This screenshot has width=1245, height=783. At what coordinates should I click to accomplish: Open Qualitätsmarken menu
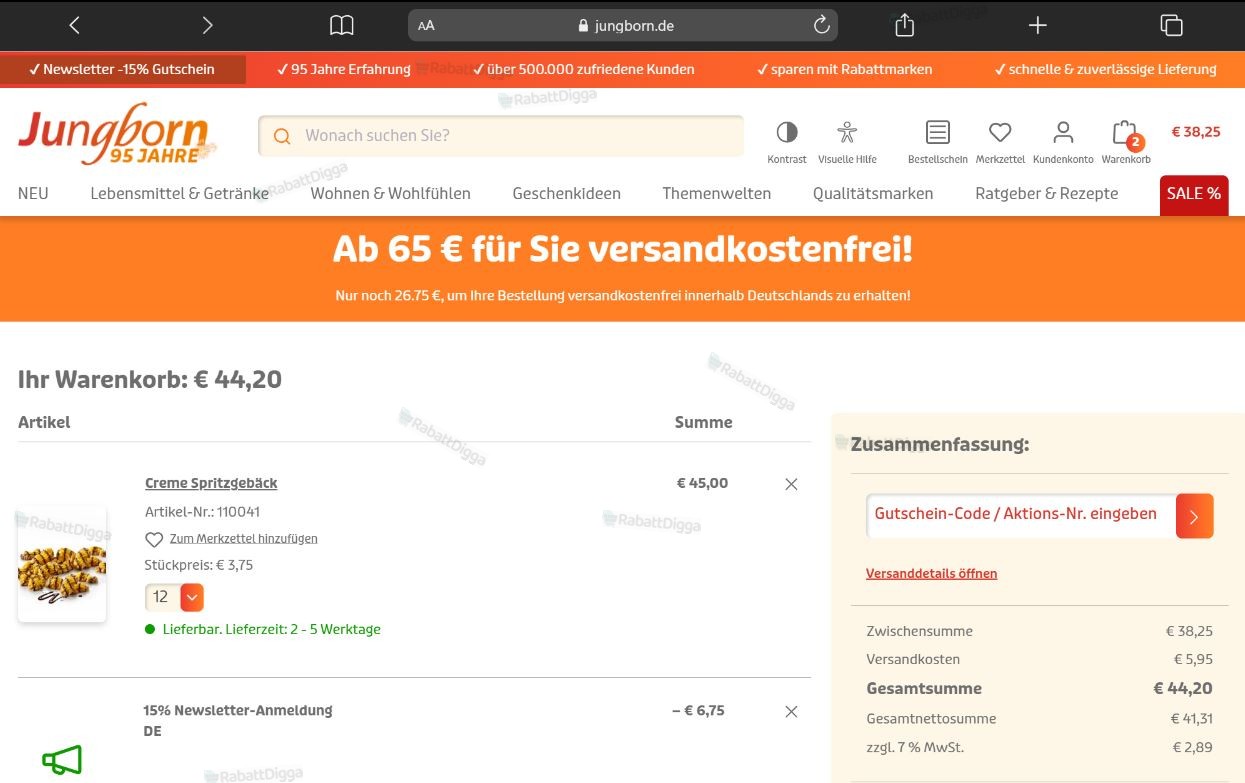pos(873,193)
